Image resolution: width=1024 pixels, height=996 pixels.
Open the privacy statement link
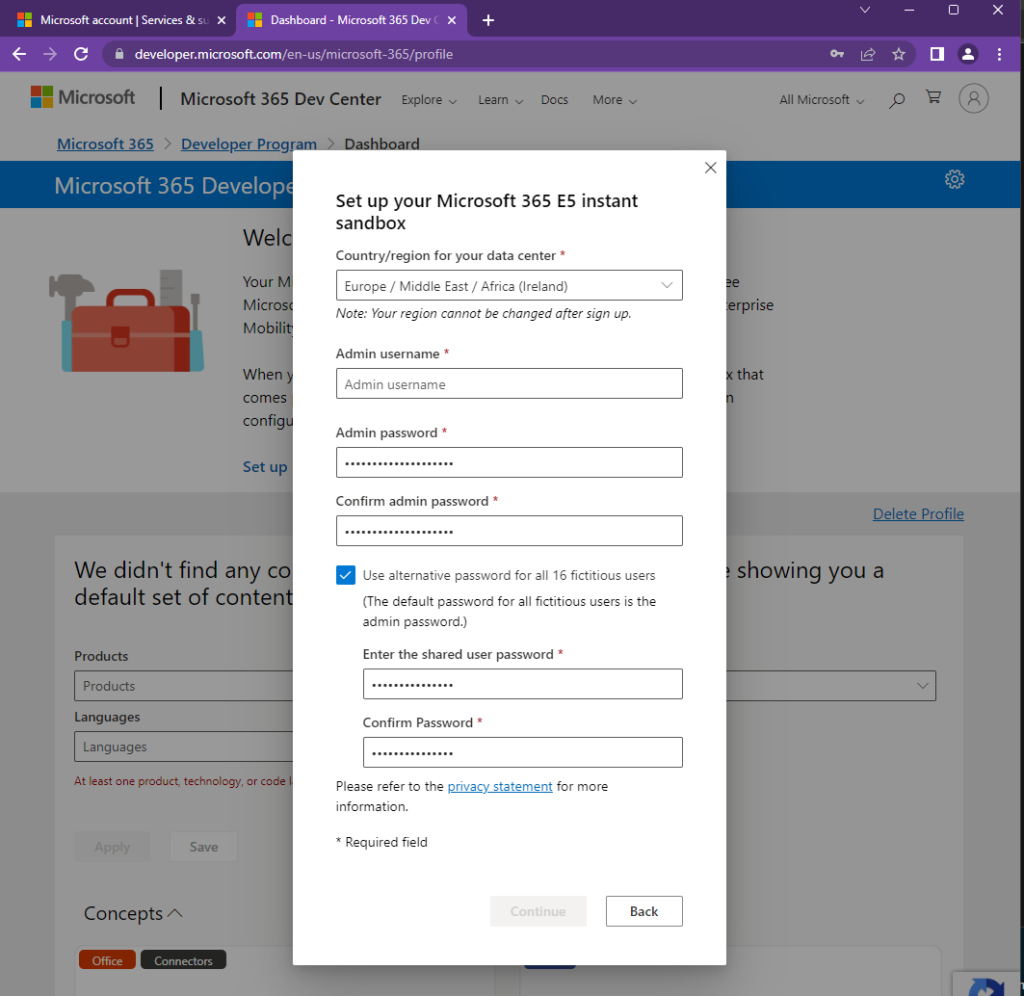500,786
